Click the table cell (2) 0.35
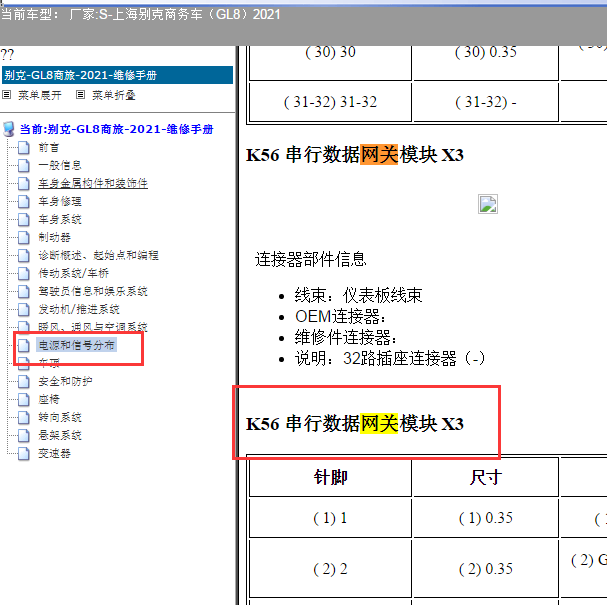The height and width of the screenshot is (605, 607). click(486, 569)
